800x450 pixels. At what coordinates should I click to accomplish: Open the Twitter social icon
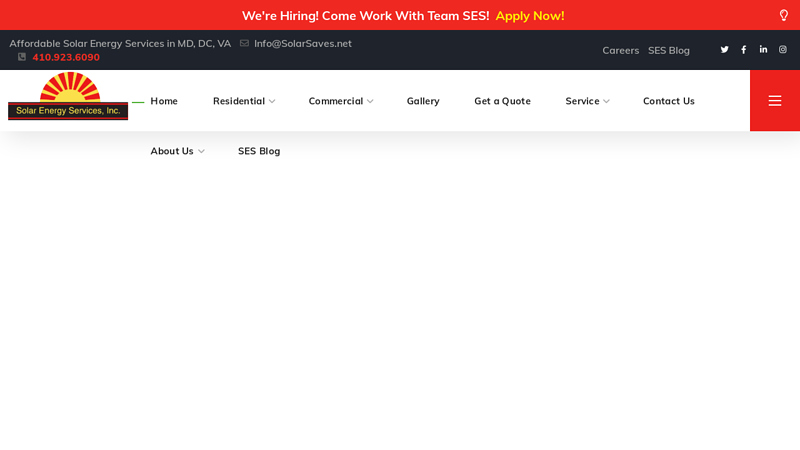pos(724,49)
